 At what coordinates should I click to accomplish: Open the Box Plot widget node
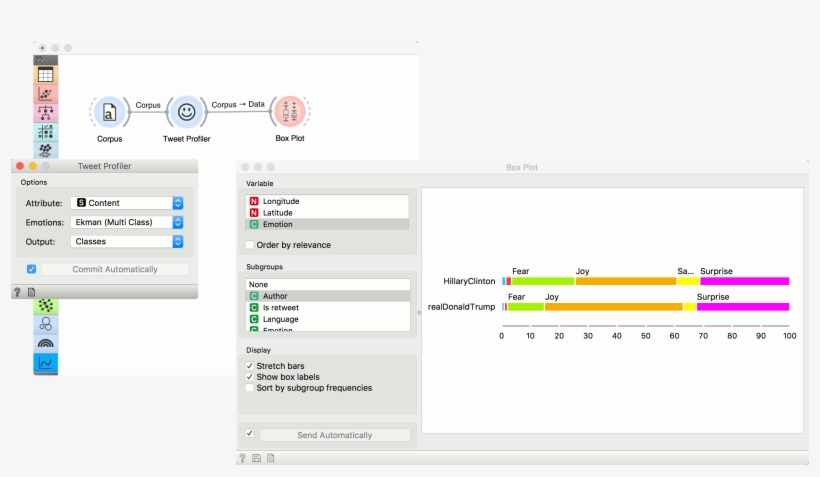tap(290, 111)
